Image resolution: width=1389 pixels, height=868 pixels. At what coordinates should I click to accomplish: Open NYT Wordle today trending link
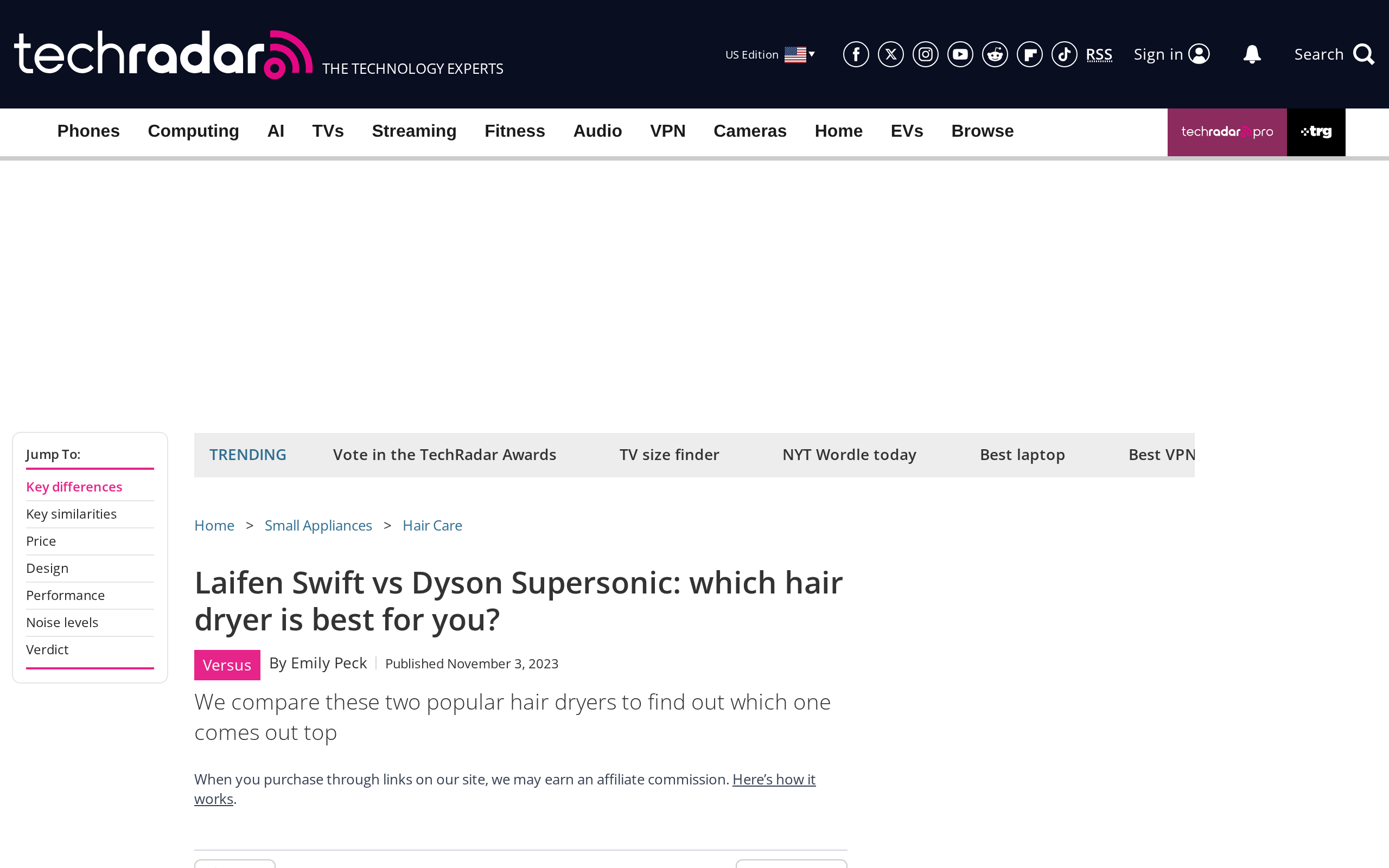[x=849, y=455]
